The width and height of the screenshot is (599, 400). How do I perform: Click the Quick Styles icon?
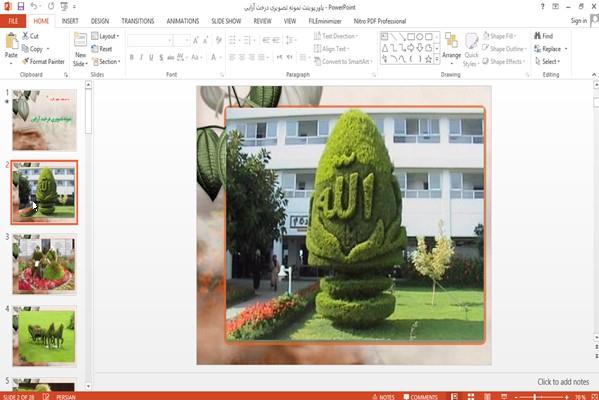pyautogui.click(x=471, y=41)
